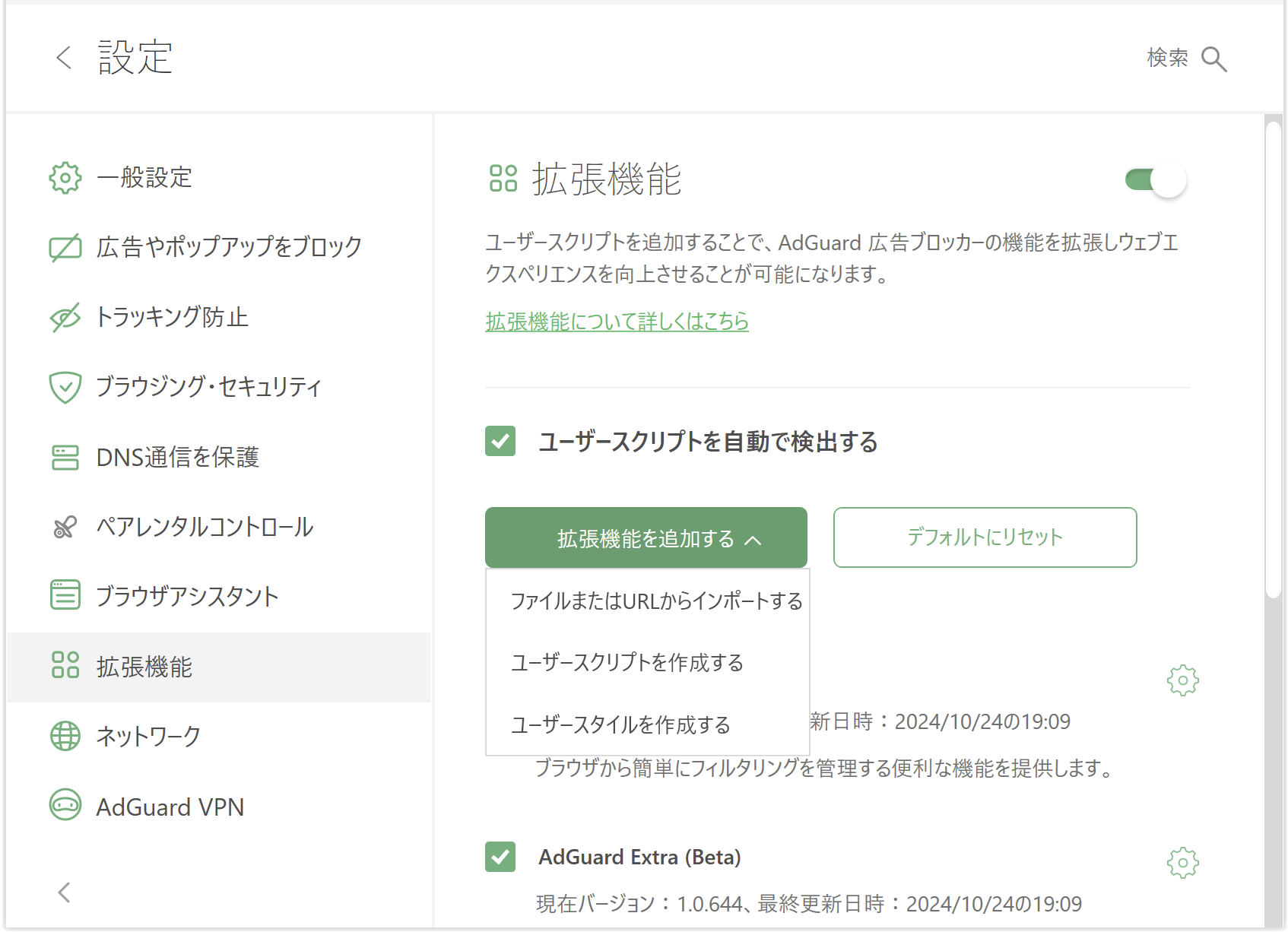
Task: Click the 検索 label in the header
Action: [x=1167, y=58]
